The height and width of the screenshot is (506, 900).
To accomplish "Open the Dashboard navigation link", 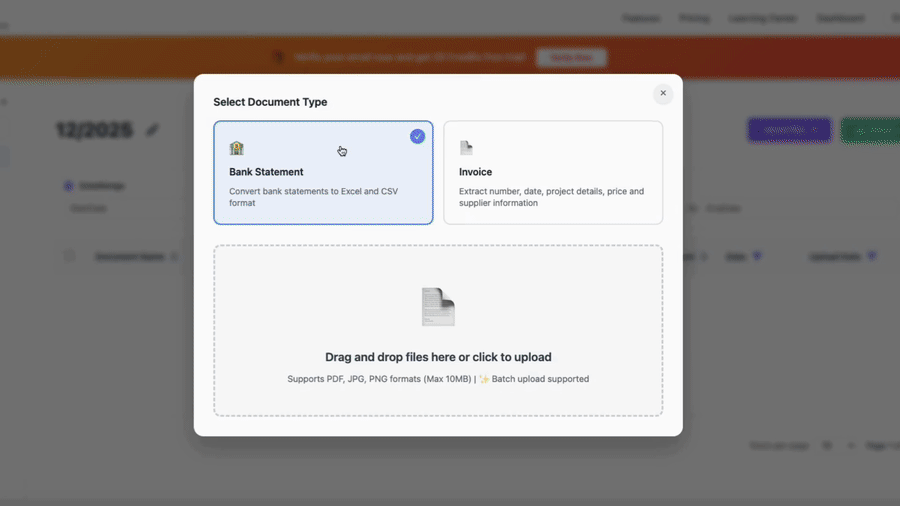I will pyautogui.click(x=840, y=18).
